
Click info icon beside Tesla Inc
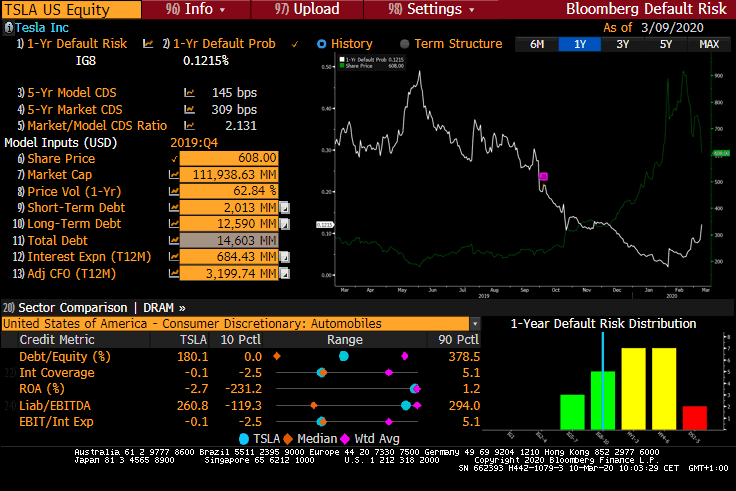tap(8, 28)
